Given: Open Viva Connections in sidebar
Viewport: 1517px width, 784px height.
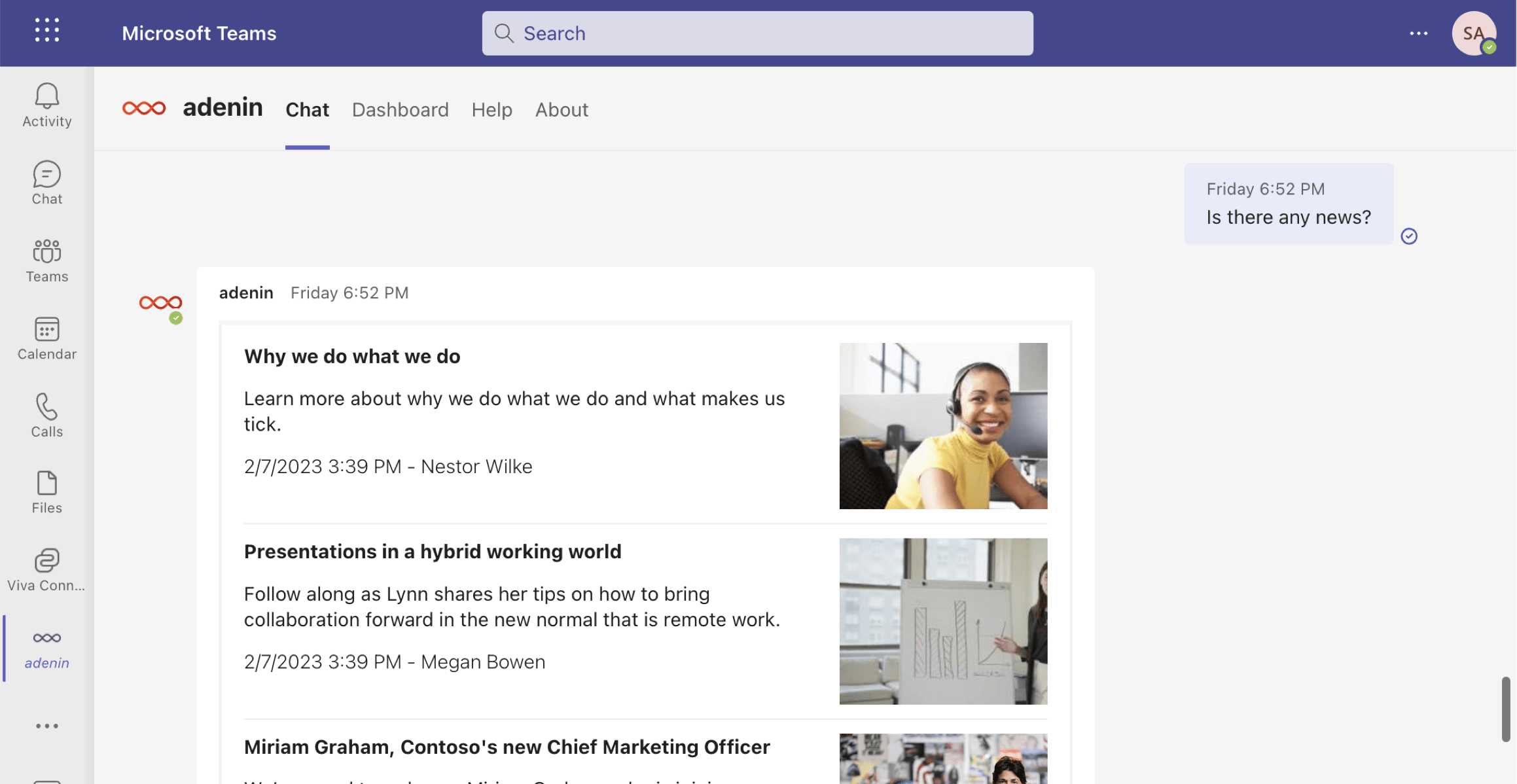Looking at the screenshot, I should (47, 570).
